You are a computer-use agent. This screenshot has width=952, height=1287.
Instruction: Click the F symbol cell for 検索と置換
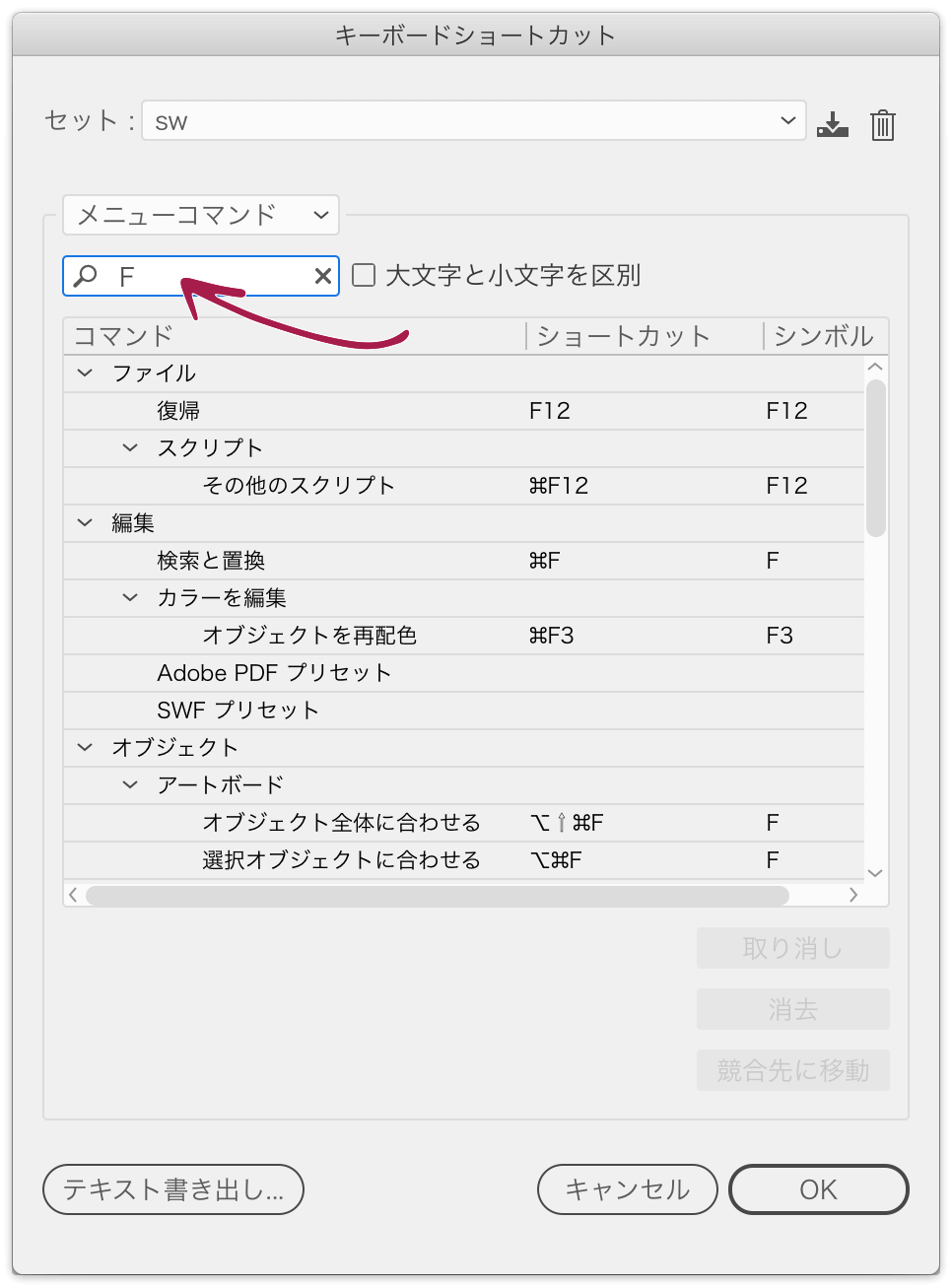(773, 561)
